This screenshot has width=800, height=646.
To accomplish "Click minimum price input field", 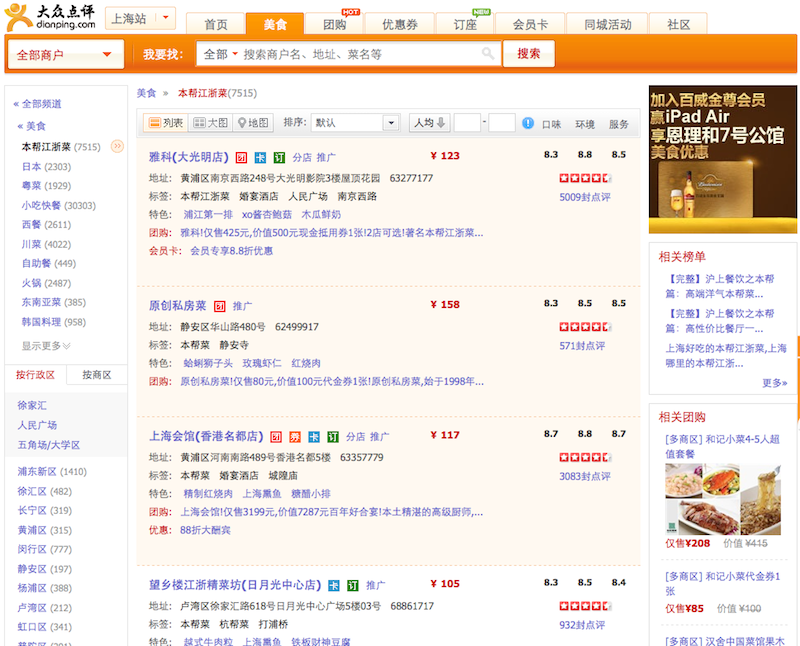I will [467, 122].
